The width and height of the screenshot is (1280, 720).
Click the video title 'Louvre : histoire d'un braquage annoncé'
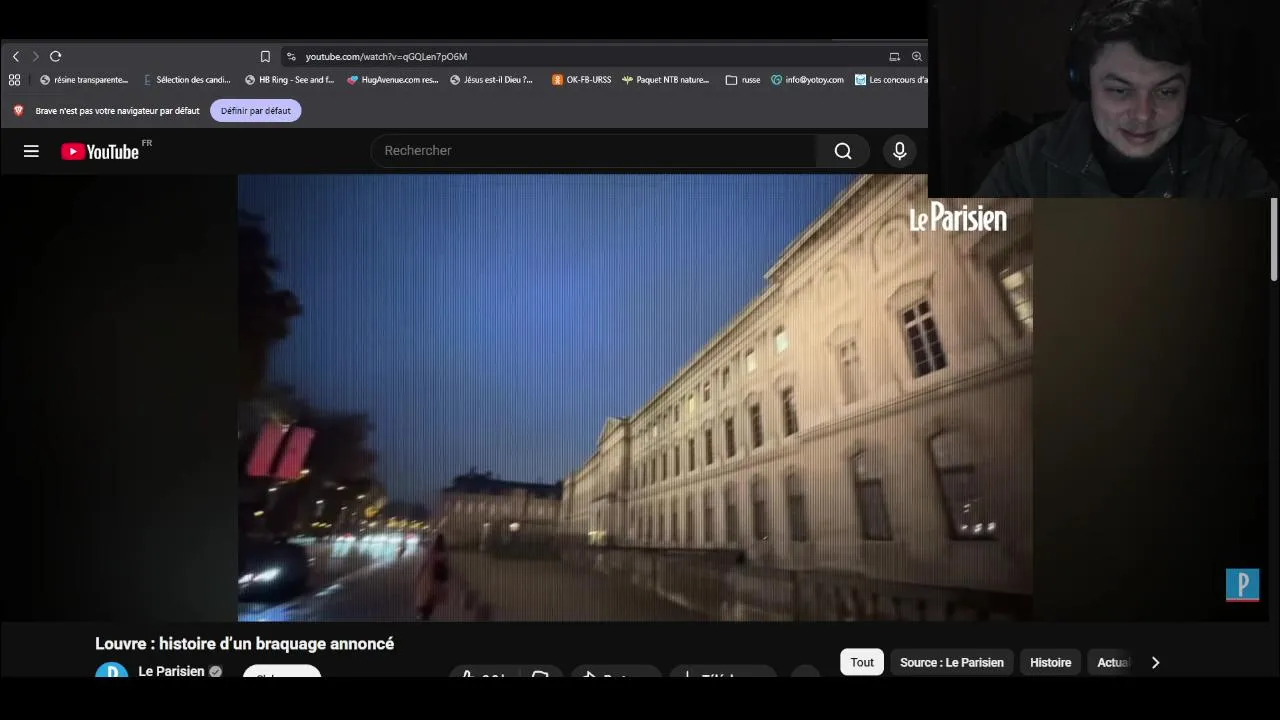(x=245, y=644)
